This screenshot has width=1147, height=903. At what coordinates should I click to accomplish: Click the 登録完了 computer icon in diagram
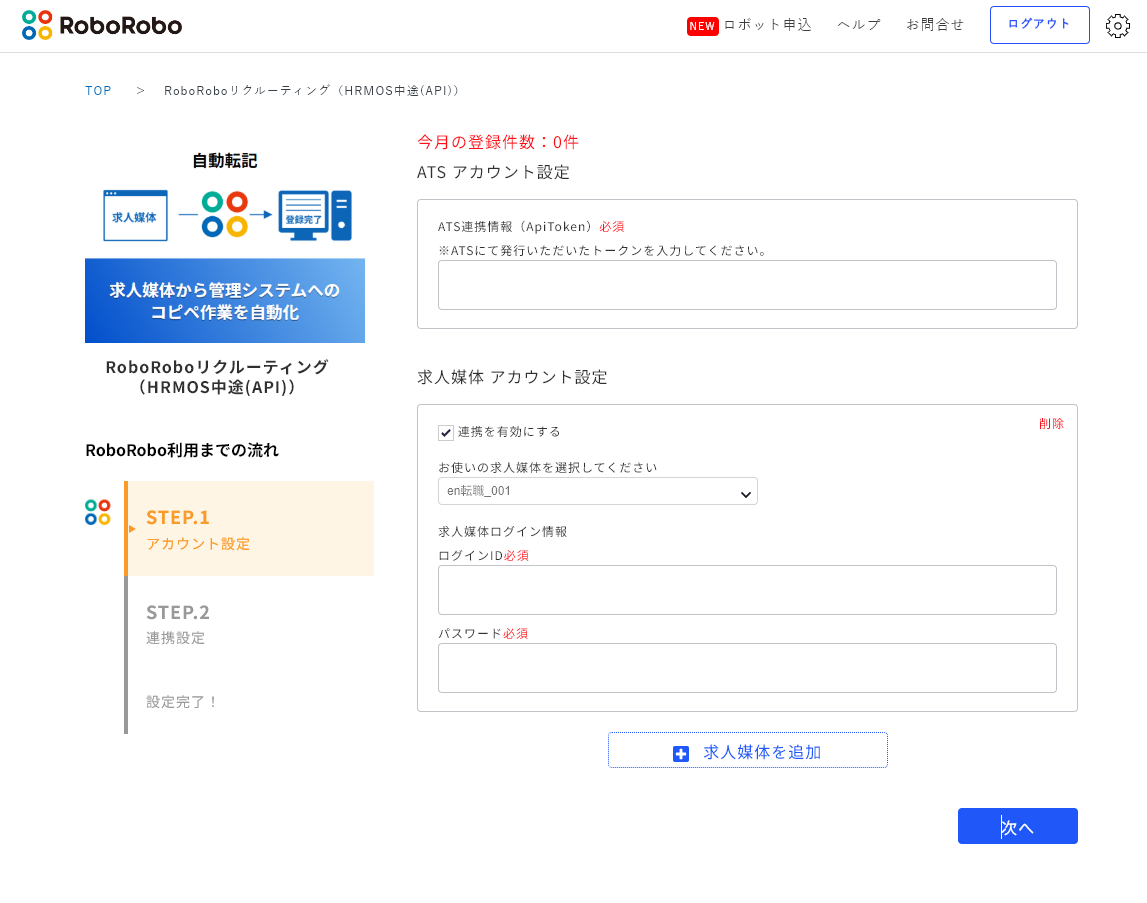pyautogui.click(x=315, y=216)
